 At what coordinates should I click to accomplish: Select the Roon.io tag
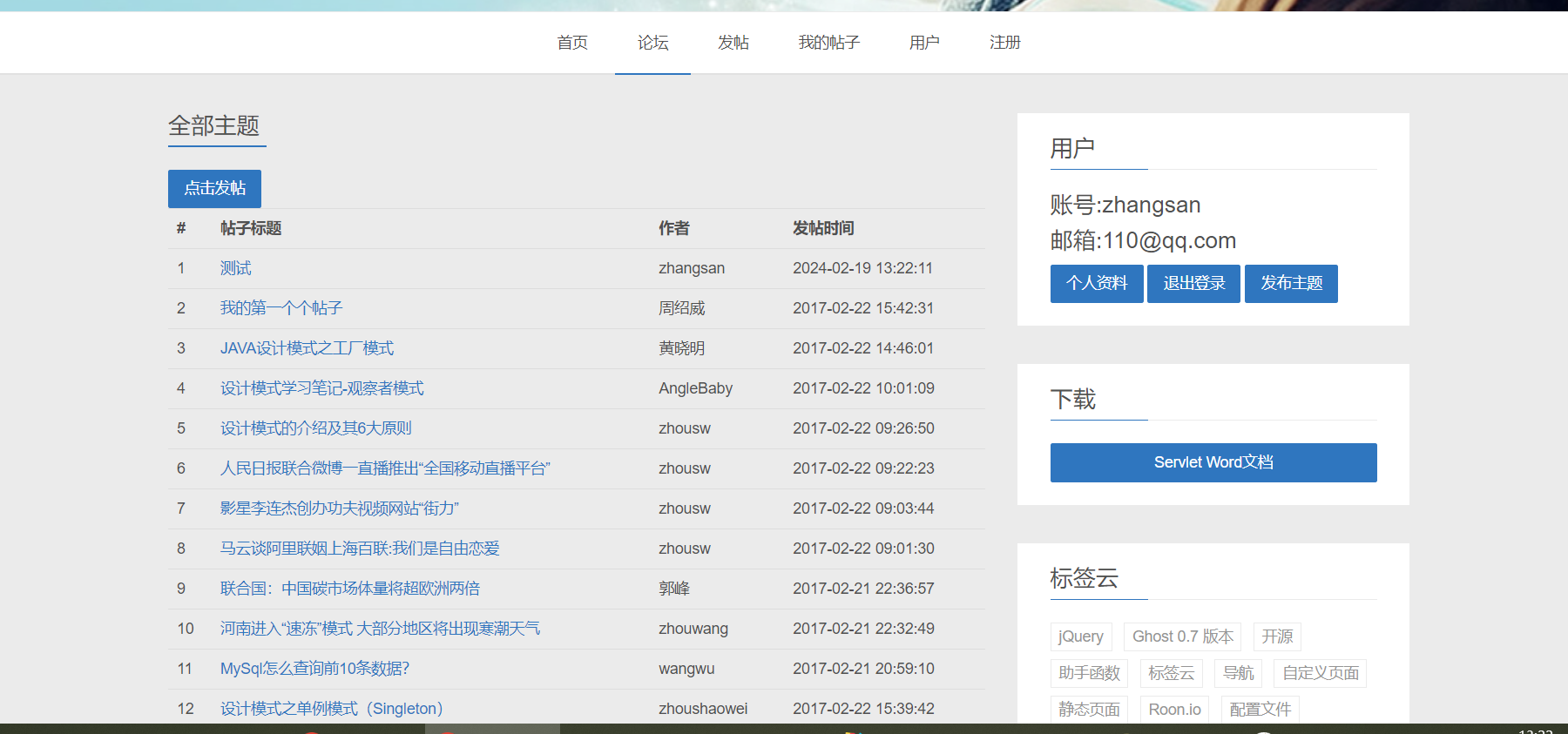1174,710
